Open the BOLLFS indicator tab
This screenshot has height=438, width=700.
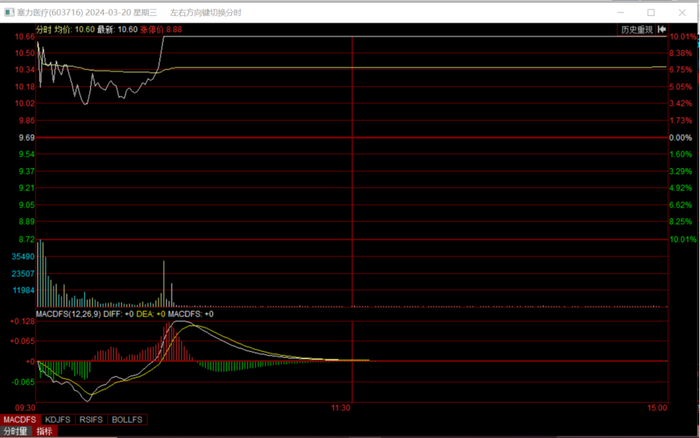[x=128, y=419]
